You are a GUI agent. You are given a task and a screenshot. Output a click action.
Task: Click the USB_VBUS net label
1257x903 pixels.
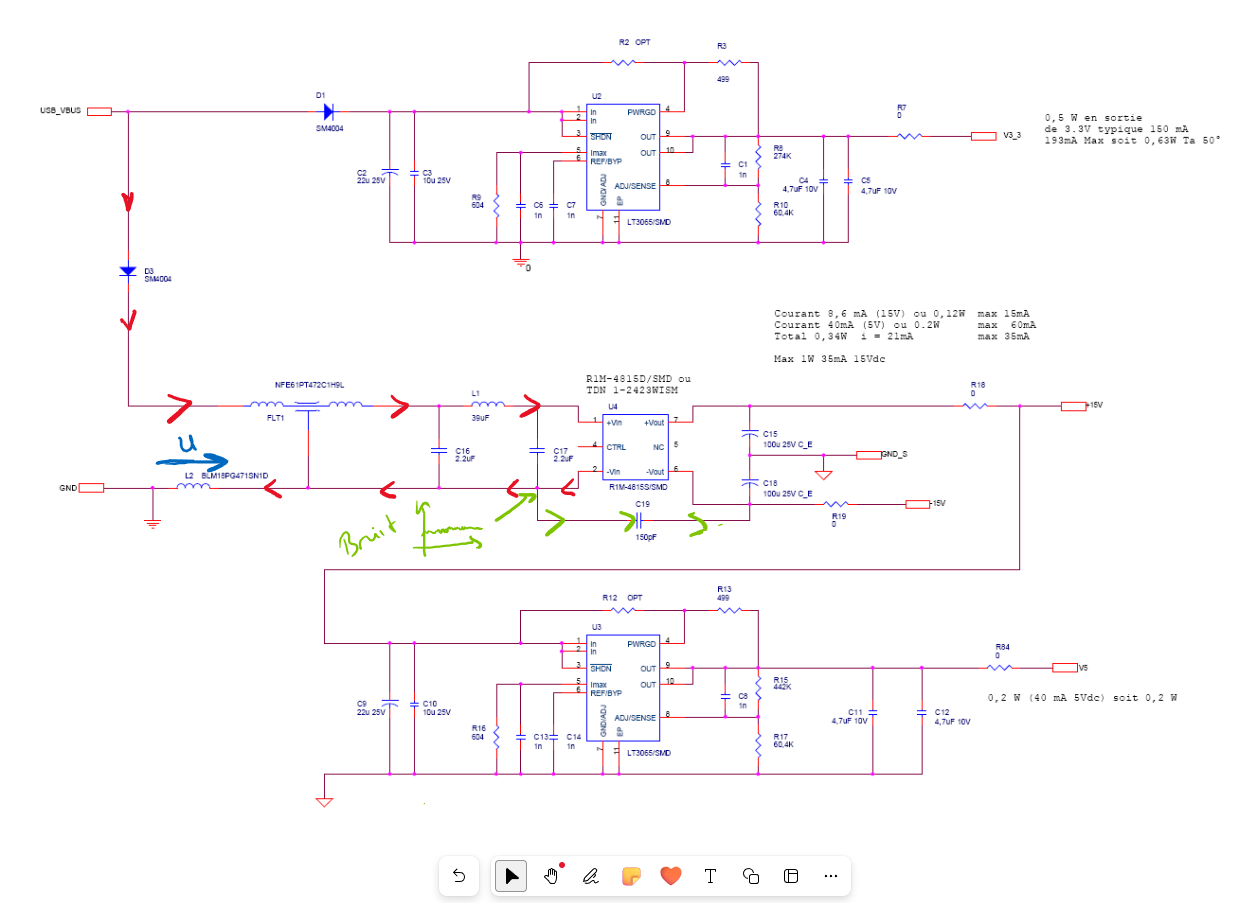pyautogui.click(x=61, y=111)
